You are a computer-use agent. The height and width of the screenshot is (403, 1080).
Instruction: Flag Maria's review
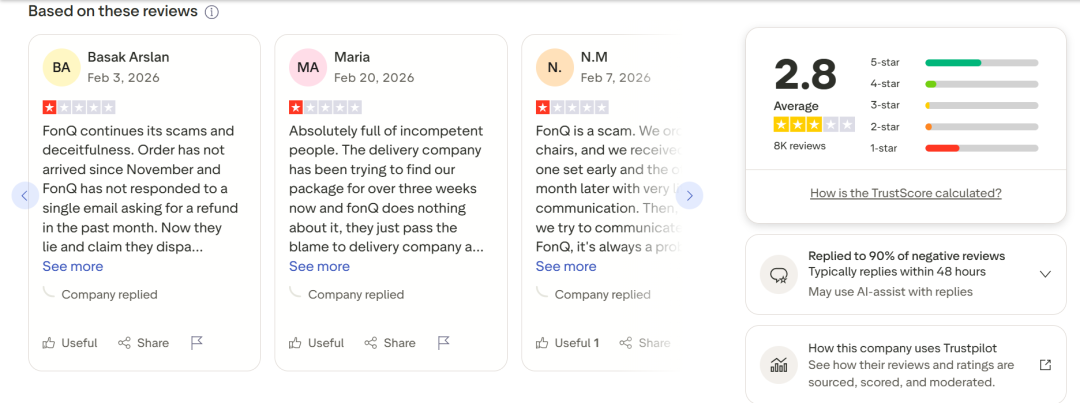point(444,343)
